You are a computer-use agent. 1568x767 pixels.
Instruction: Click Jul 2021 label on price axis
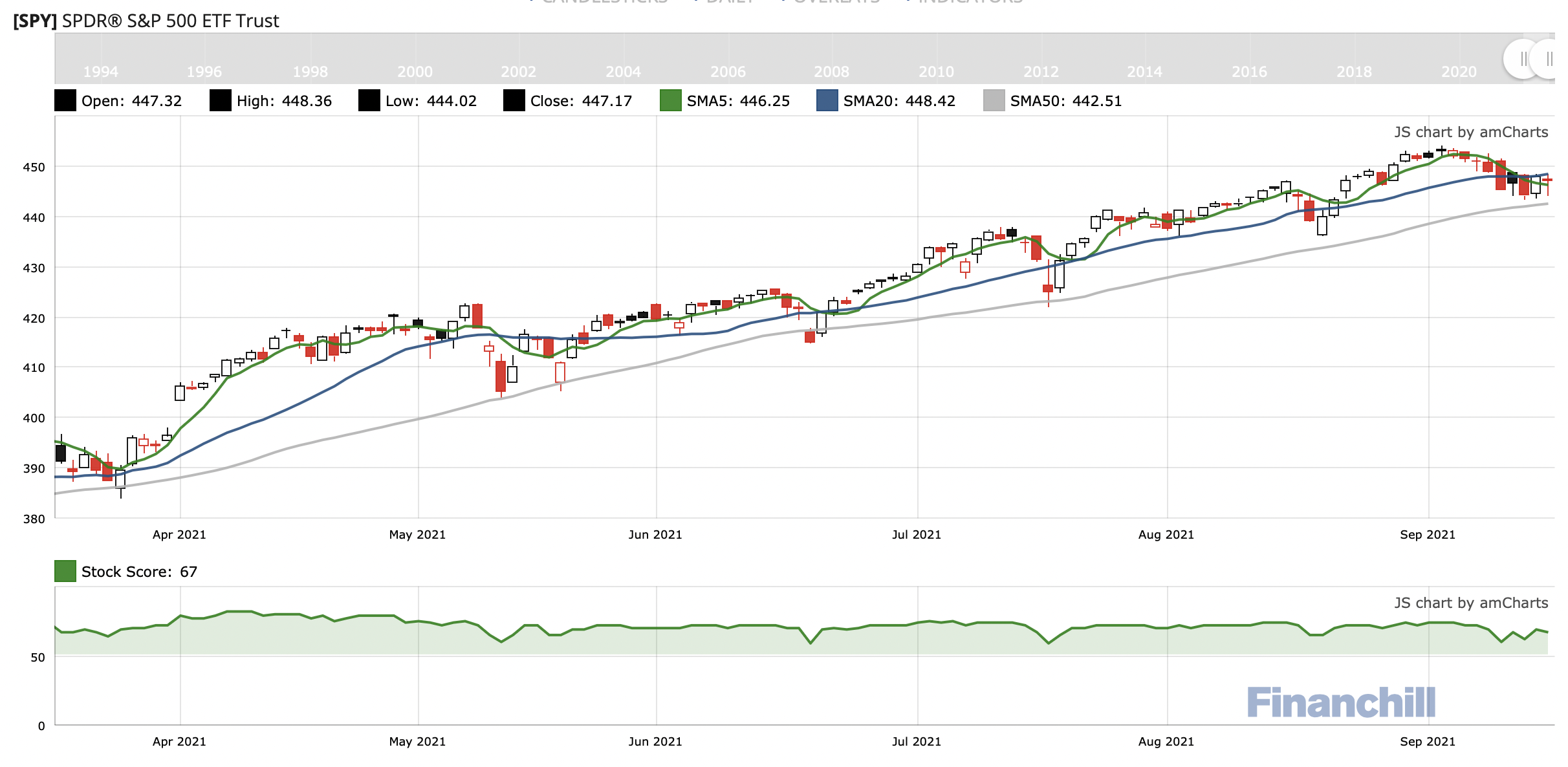[x=916, y=535]
